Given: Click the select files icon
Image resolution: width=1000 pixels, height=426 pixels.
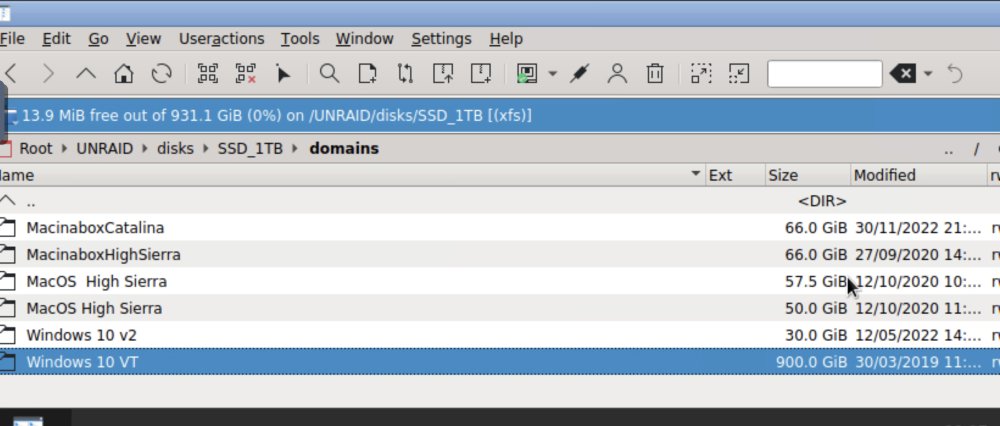Looking at the screenshot, I should pos(207,74).
